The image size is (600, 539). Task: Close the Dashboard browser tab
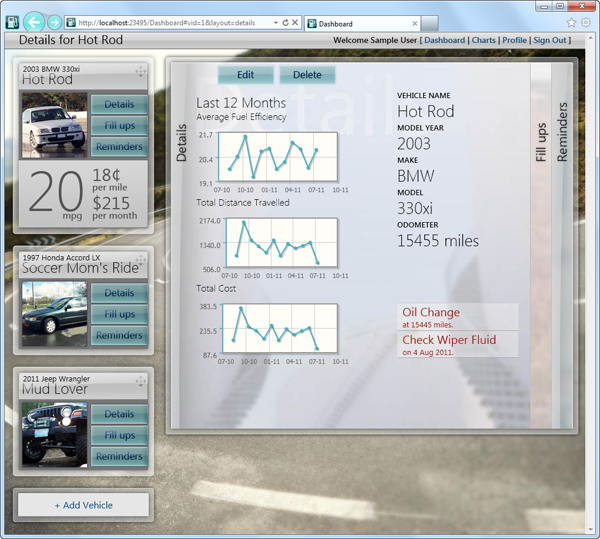tap(414, 24)
